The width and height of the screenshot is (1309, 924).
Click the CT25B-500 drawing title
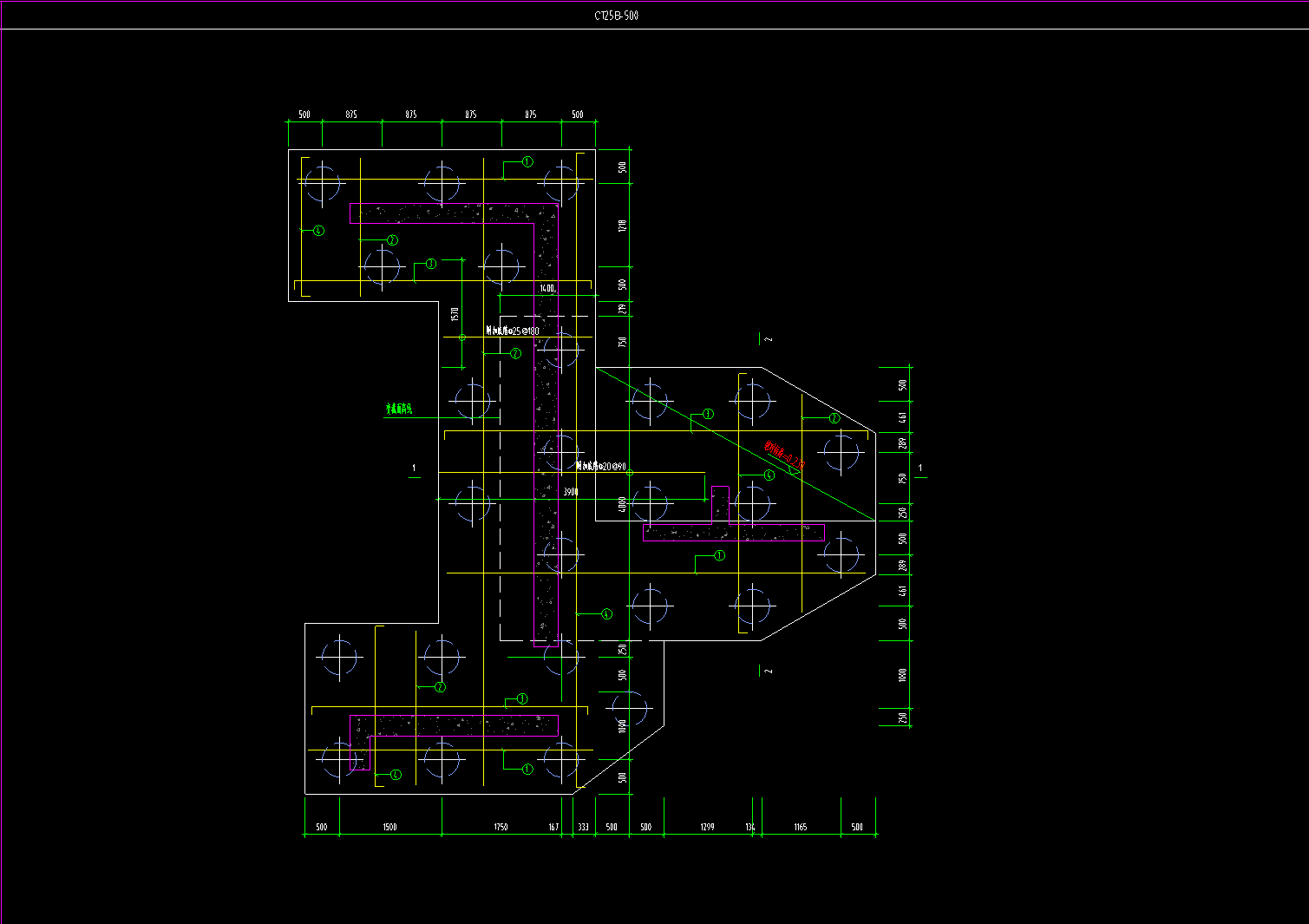click(617, 16)
